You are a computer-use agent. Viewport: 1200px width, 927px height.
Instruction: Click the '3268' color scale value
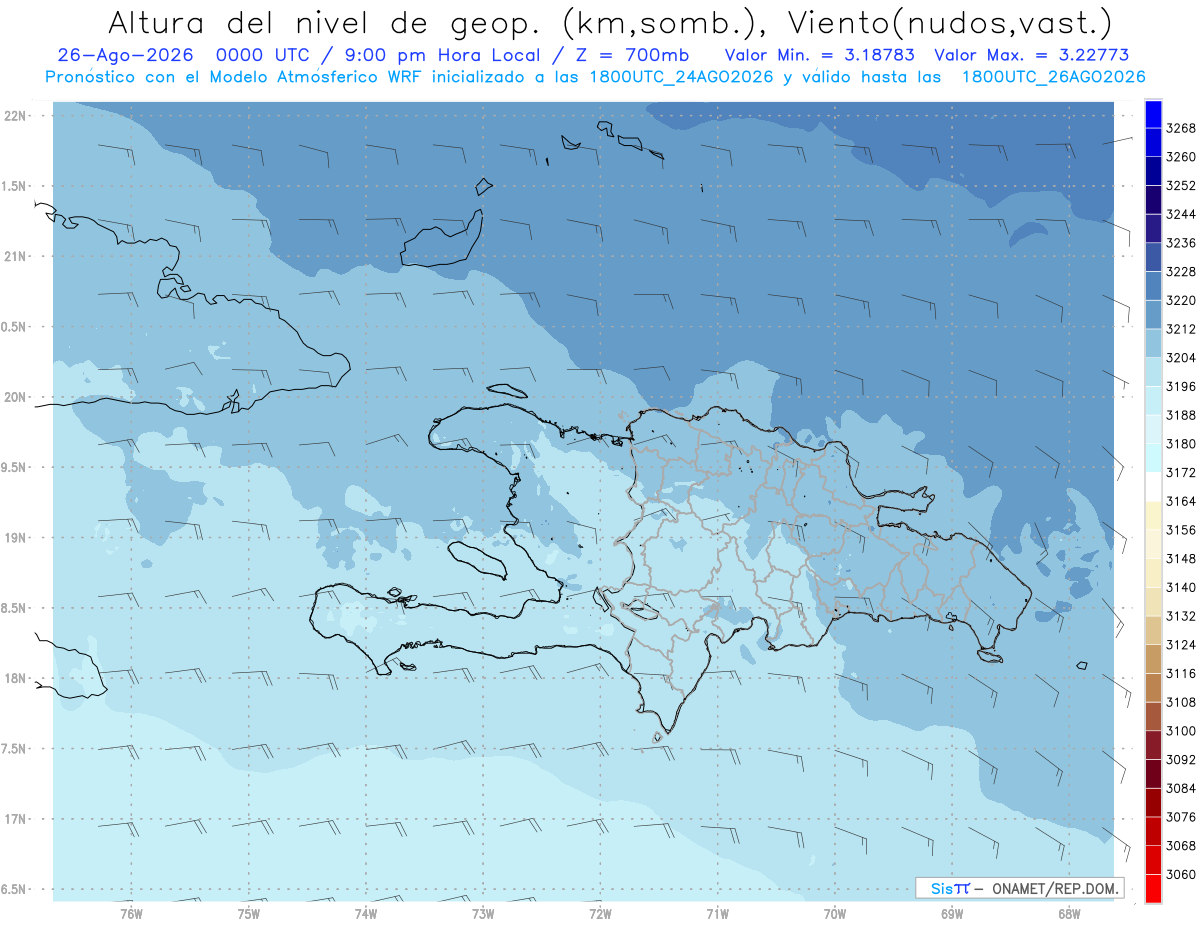[x=1181, y=128]
